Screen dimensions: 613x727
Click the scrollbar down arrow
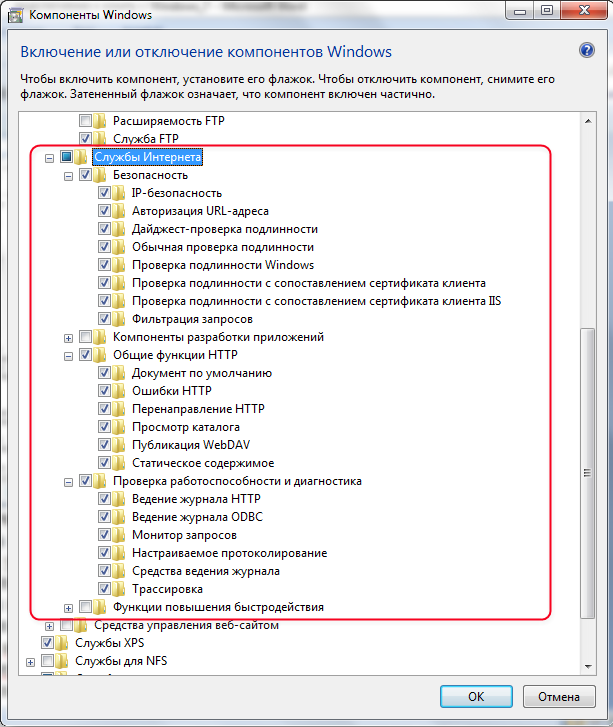(588, 666)
